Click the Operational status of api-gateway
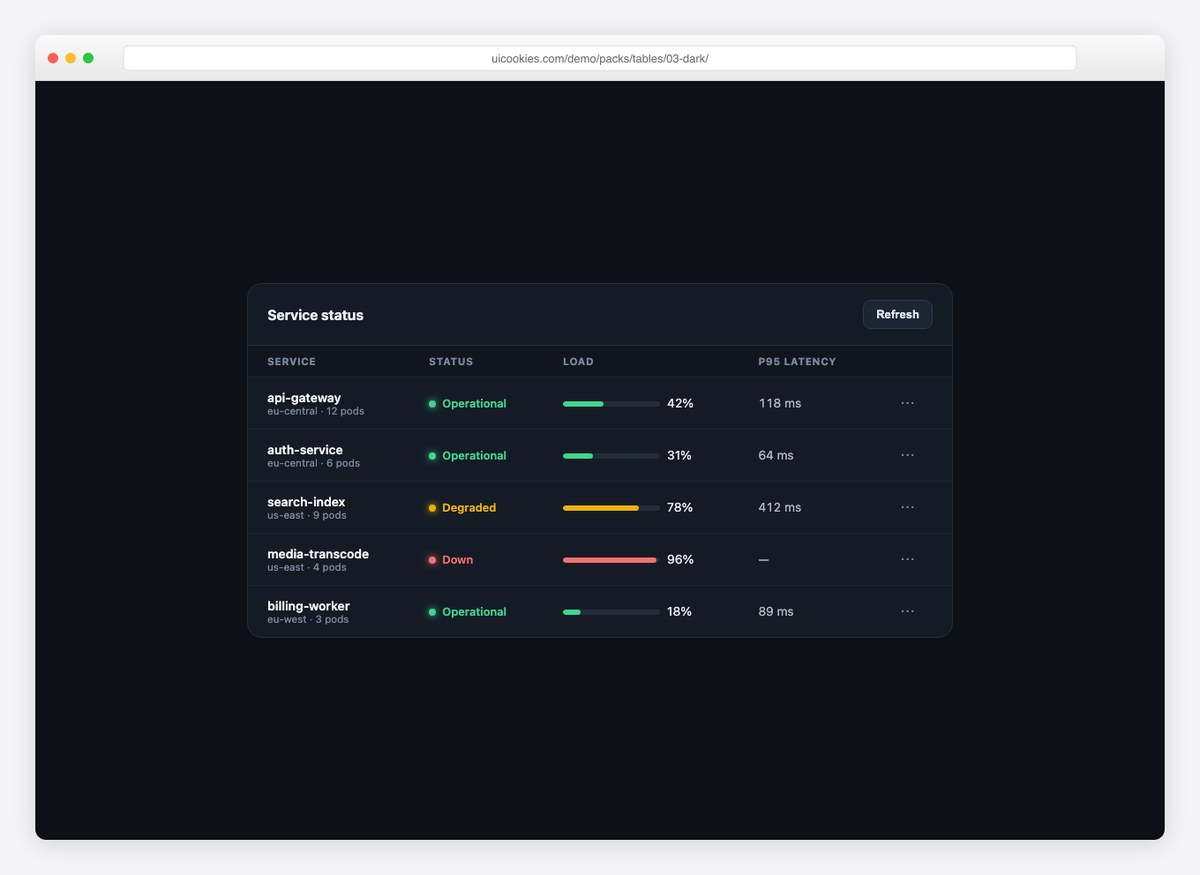This screenshot has height=875, width=1200. (x=467, y=404)
